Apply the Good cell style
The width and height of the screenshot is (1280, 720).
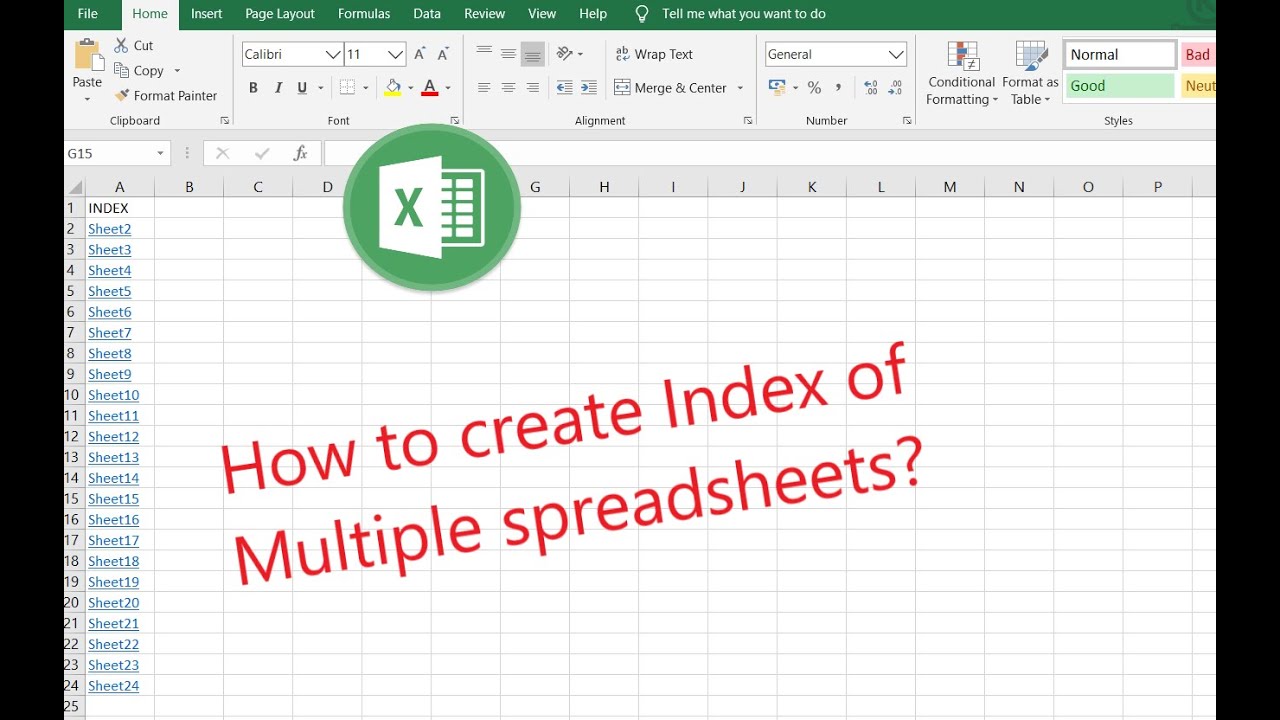1120,86
